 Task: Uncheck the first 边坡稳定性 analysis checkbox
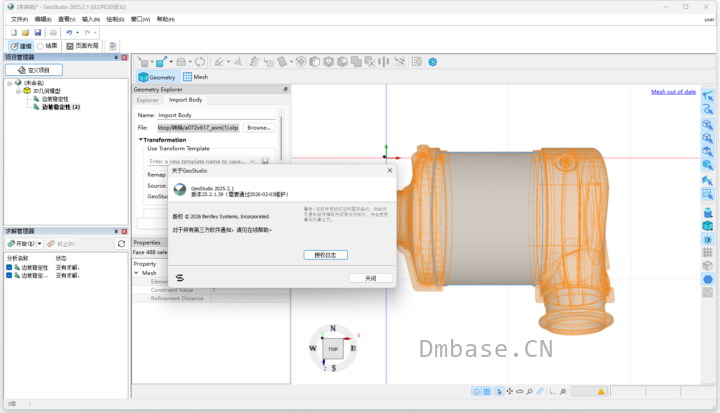(9, 267)
